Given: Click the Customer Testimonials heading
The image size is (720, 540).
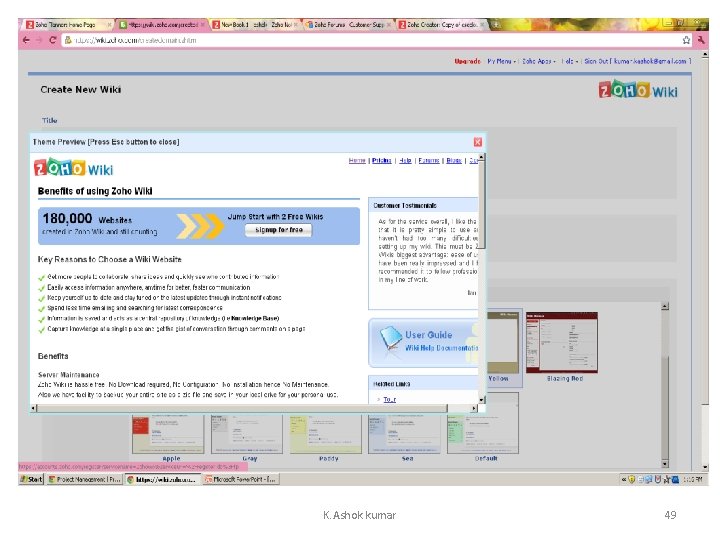Looking at the screenshot, I should tap(405, 206).
